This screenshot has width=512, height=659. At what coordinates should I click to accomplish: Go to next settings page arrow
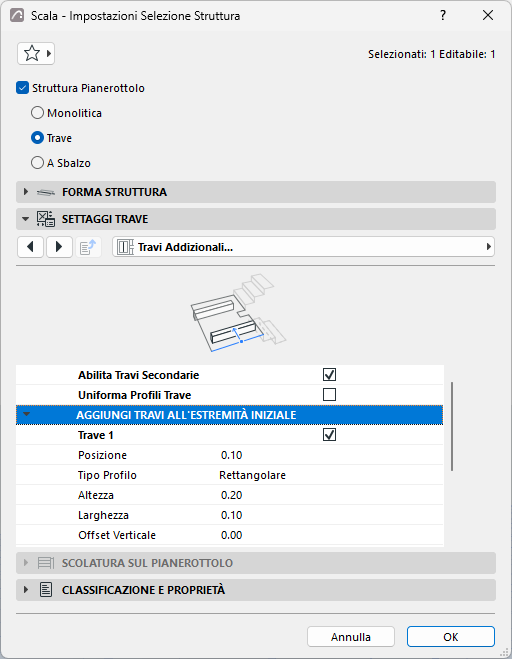pyautogui.click(x=59, y=247)
